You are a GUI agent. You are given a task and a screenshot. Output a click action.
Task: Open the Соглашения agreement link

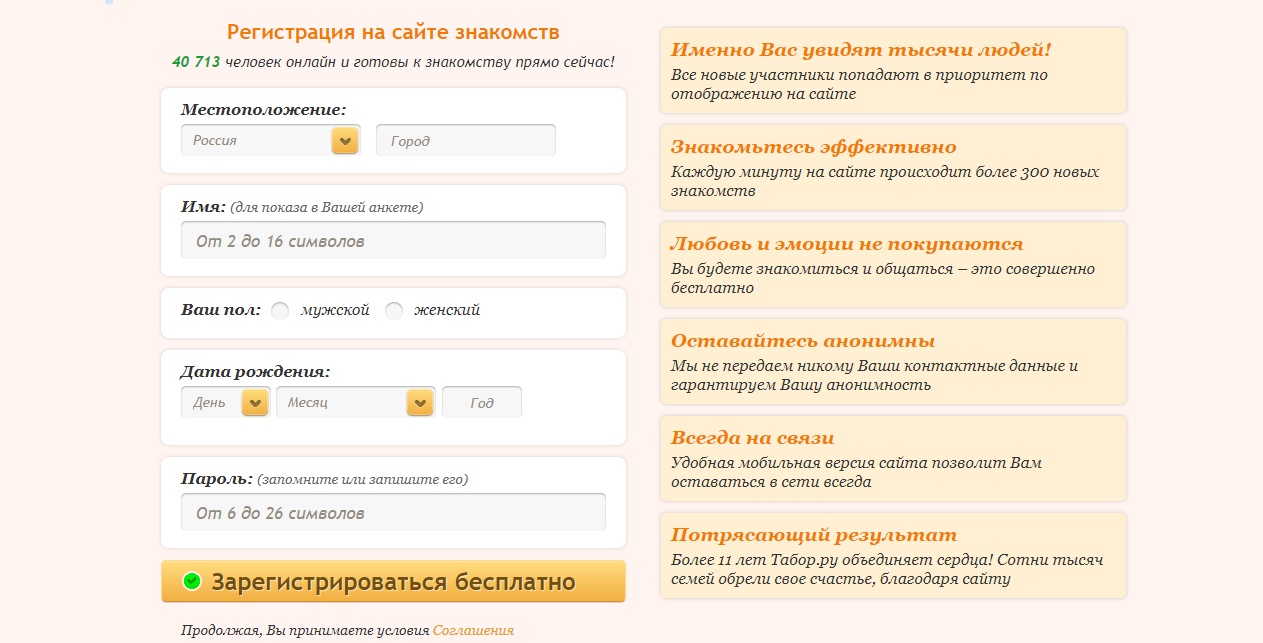pyautogui.click(x=473, y=631)
